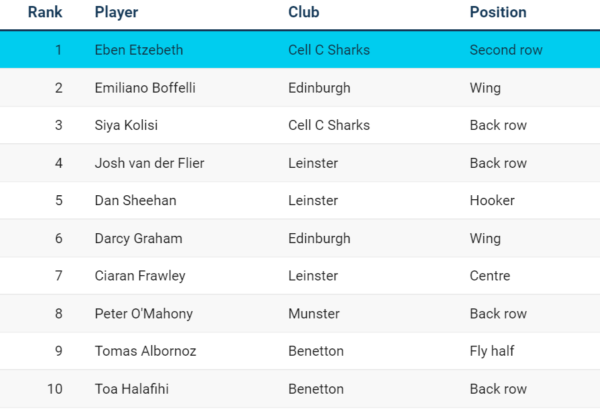600x409 pixels.
Task: Click Munster club cell
Action: coord(314,314)
